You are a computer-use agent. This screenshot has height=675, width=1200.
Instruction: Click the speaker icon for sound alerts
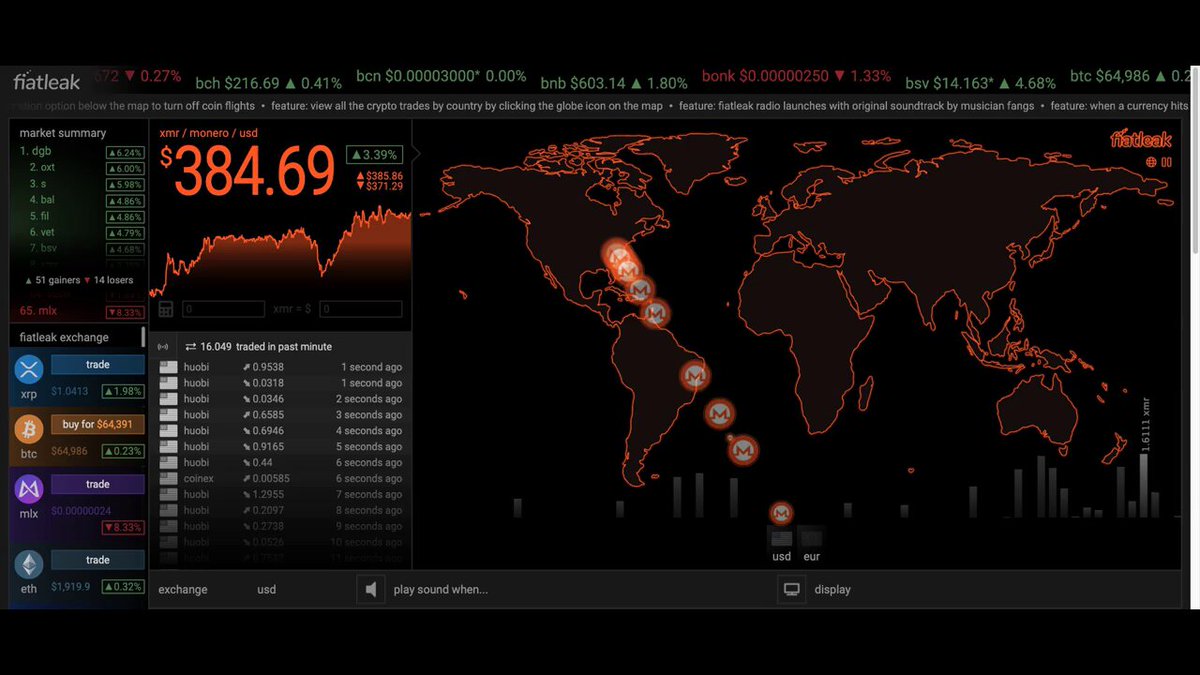tap(371, 590)
